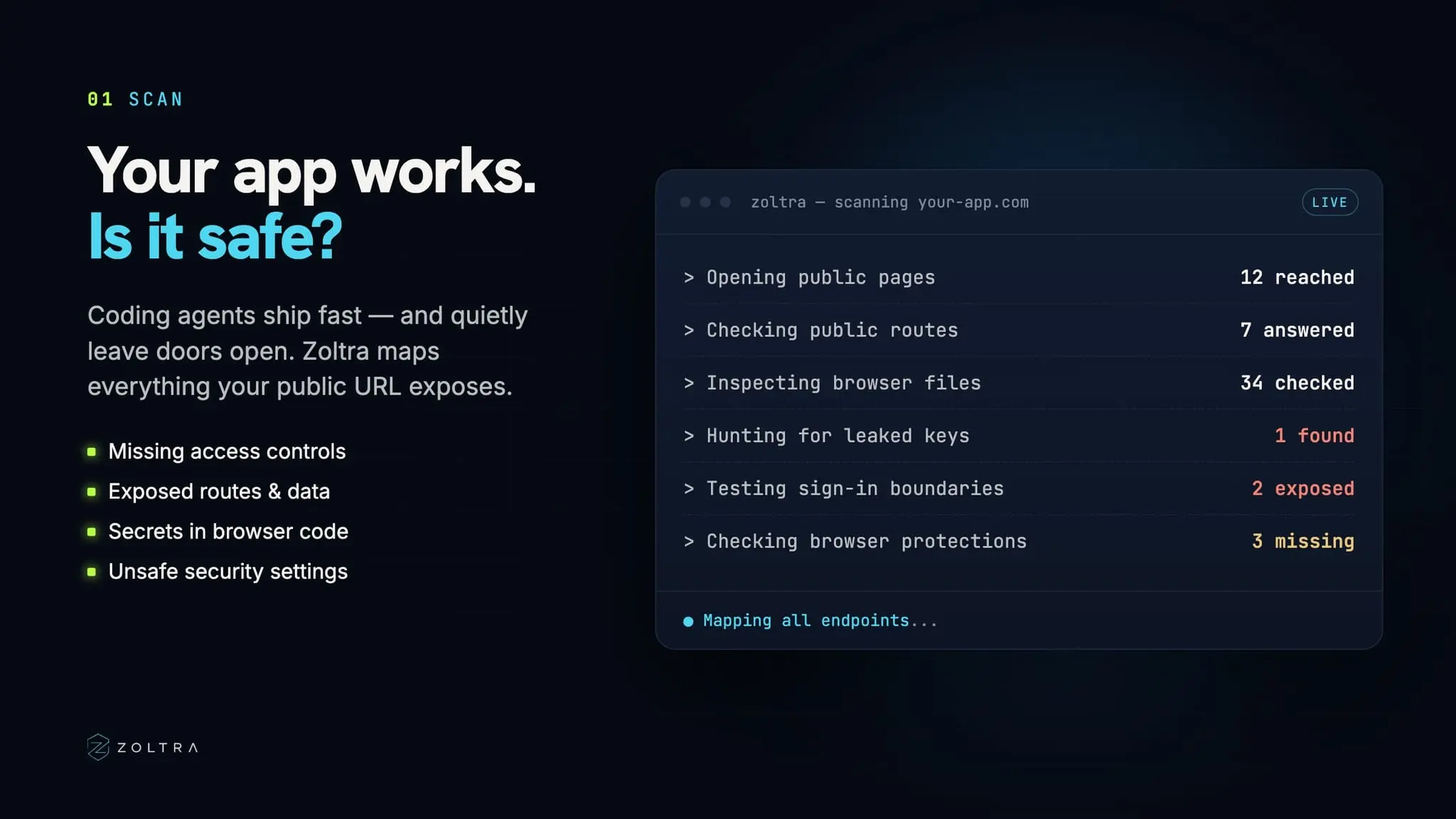Click the '01 SCAN' section label
Screen dimensions: 1456x819
[x=135, y=100]
